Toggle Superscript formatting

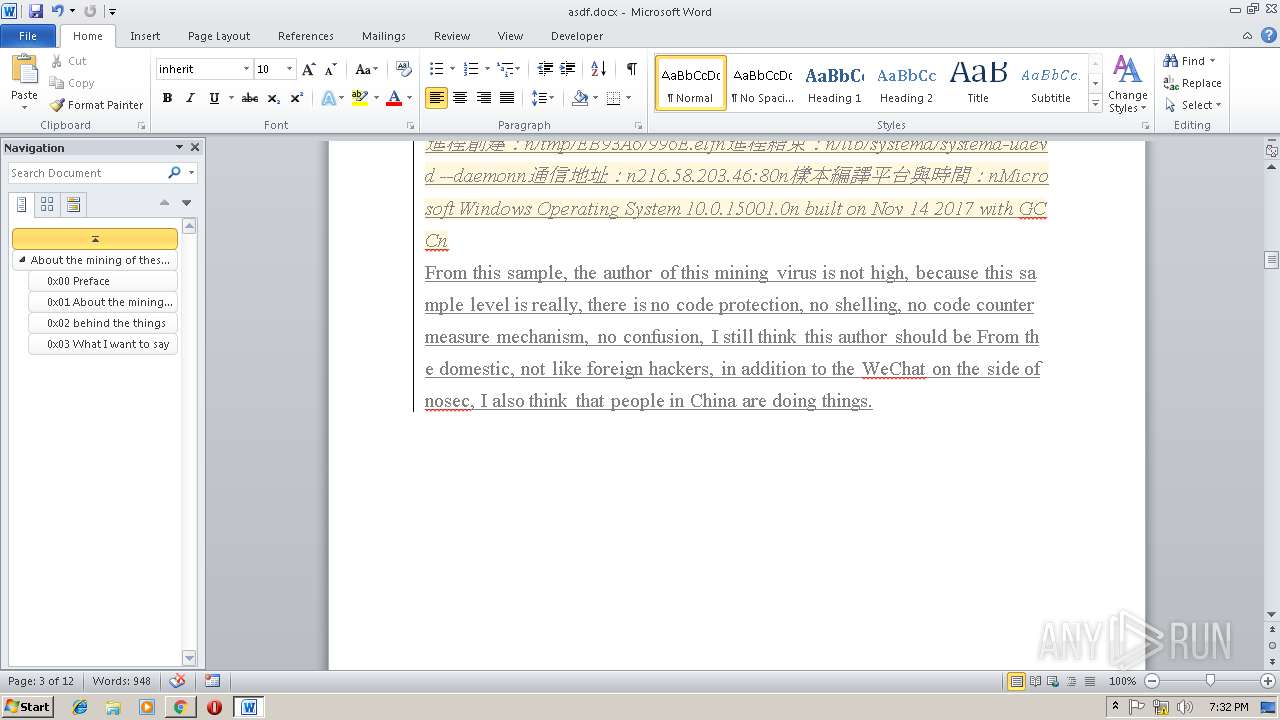click(x=297, y=98)
